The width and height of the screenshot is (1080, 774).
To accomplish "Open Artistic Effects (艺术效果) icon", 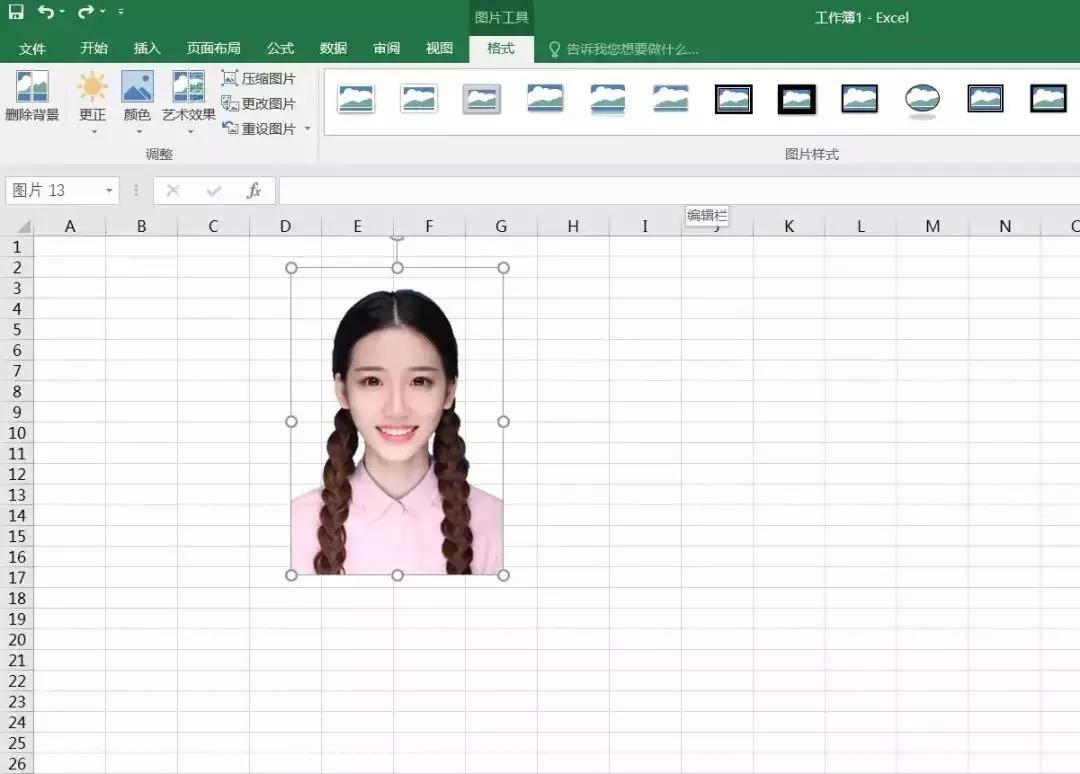I will (x=189, y=88).
